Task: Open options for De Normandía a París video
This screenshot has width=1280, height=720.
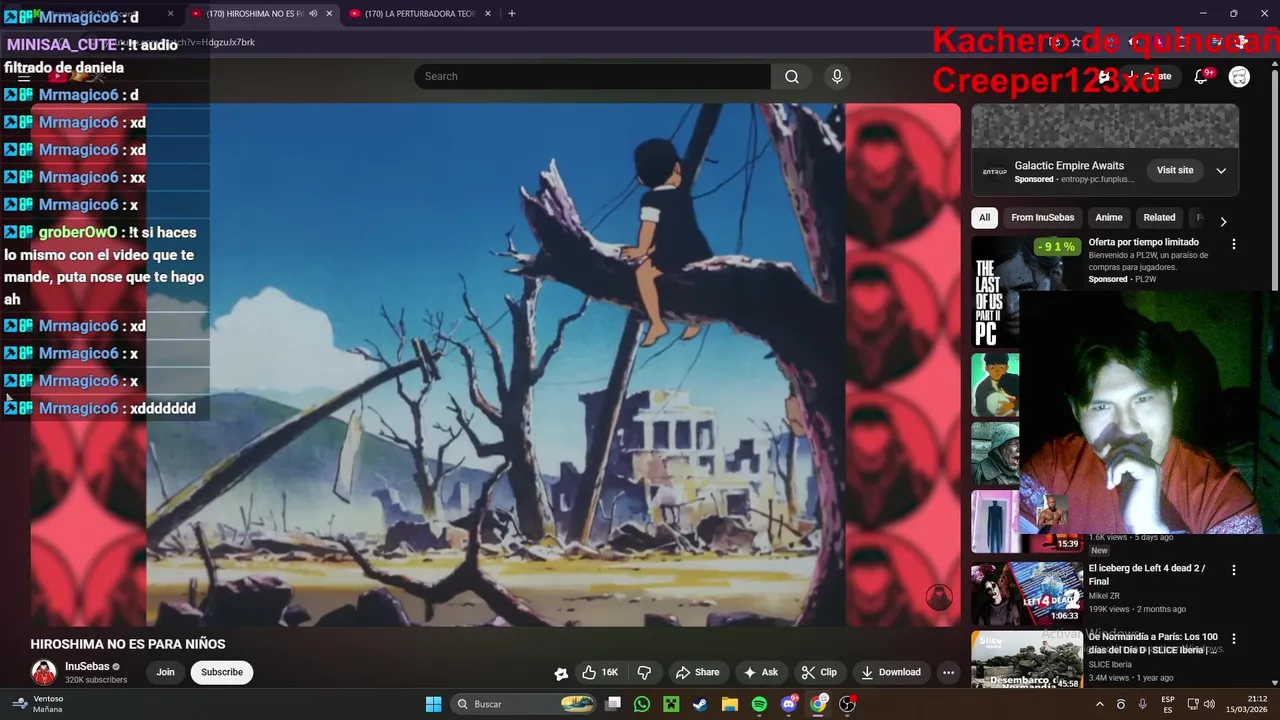Action: tap(1233, 638)
